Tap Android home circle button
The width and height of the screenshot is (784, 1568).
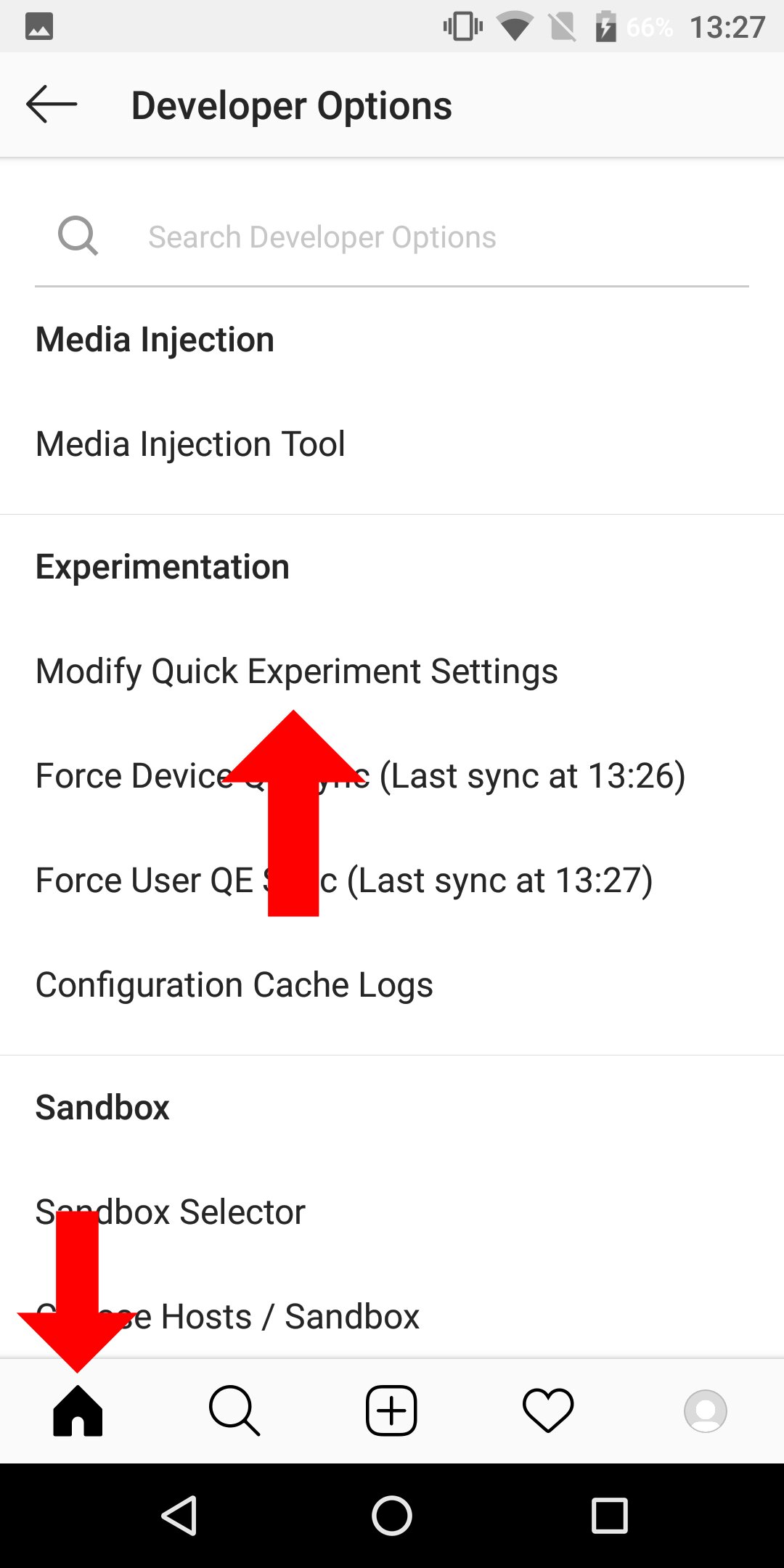tap(392, 1516)
